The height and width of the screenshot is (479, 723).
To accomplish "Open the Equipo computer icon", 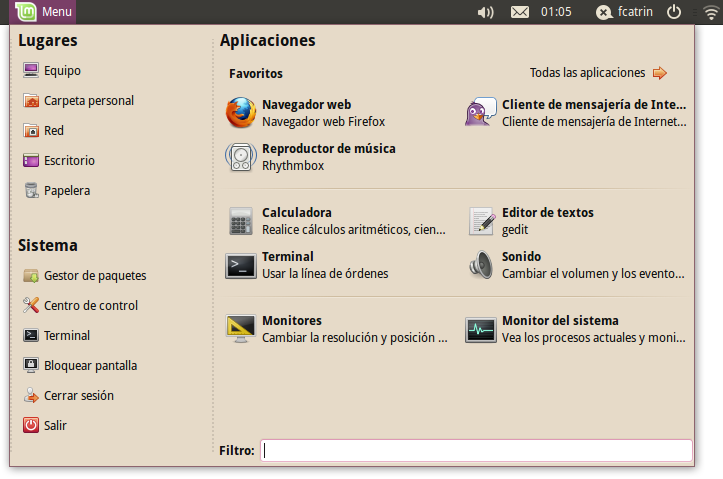I will click(31, 70).
